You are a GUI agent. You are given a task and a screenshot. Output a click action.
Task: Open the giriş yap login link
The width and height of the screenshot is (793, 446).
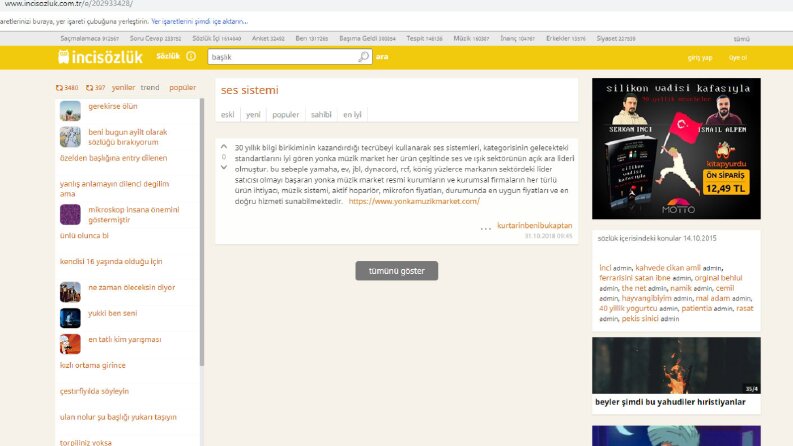coord(700,58)
